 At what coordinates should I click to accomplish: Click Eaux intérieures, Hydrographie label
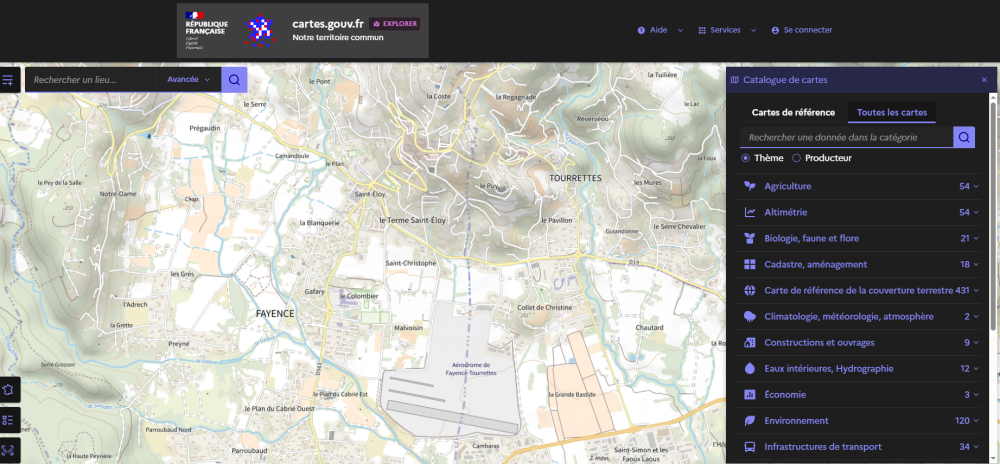point(828,368)
